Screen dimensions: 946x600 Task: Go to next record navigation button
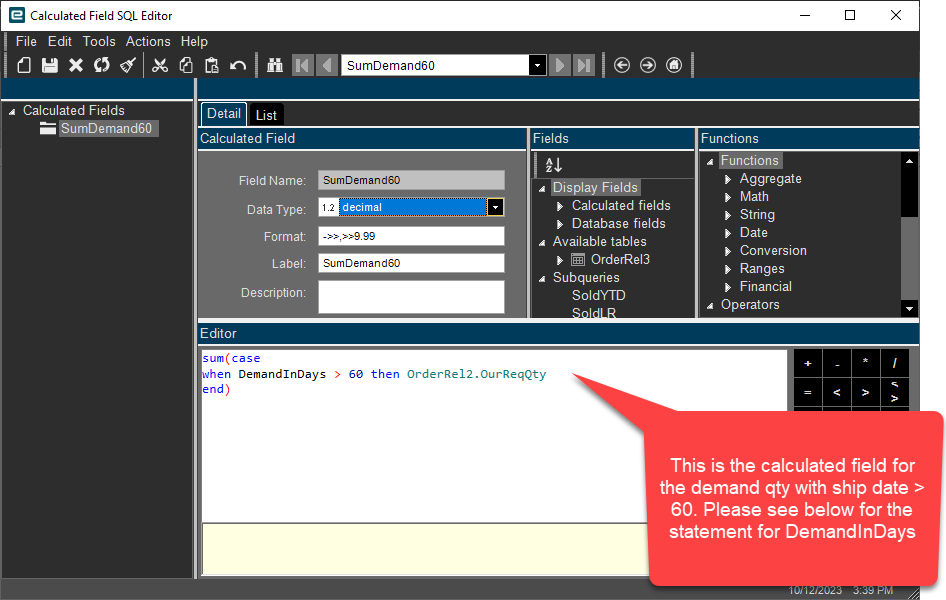[560, 65]
